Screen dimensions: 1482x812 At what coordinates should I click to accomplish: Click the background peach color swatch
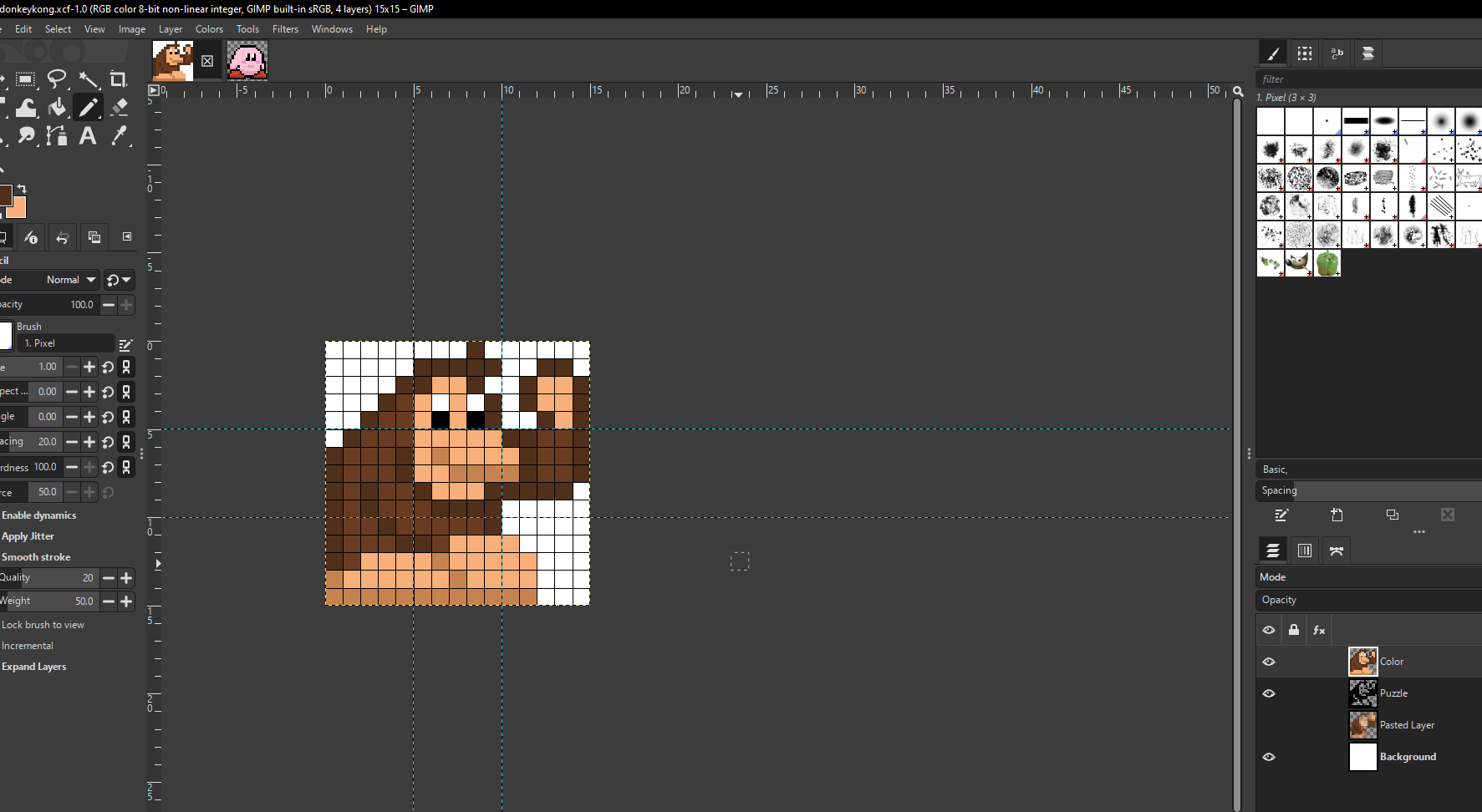tap(18, 209)
